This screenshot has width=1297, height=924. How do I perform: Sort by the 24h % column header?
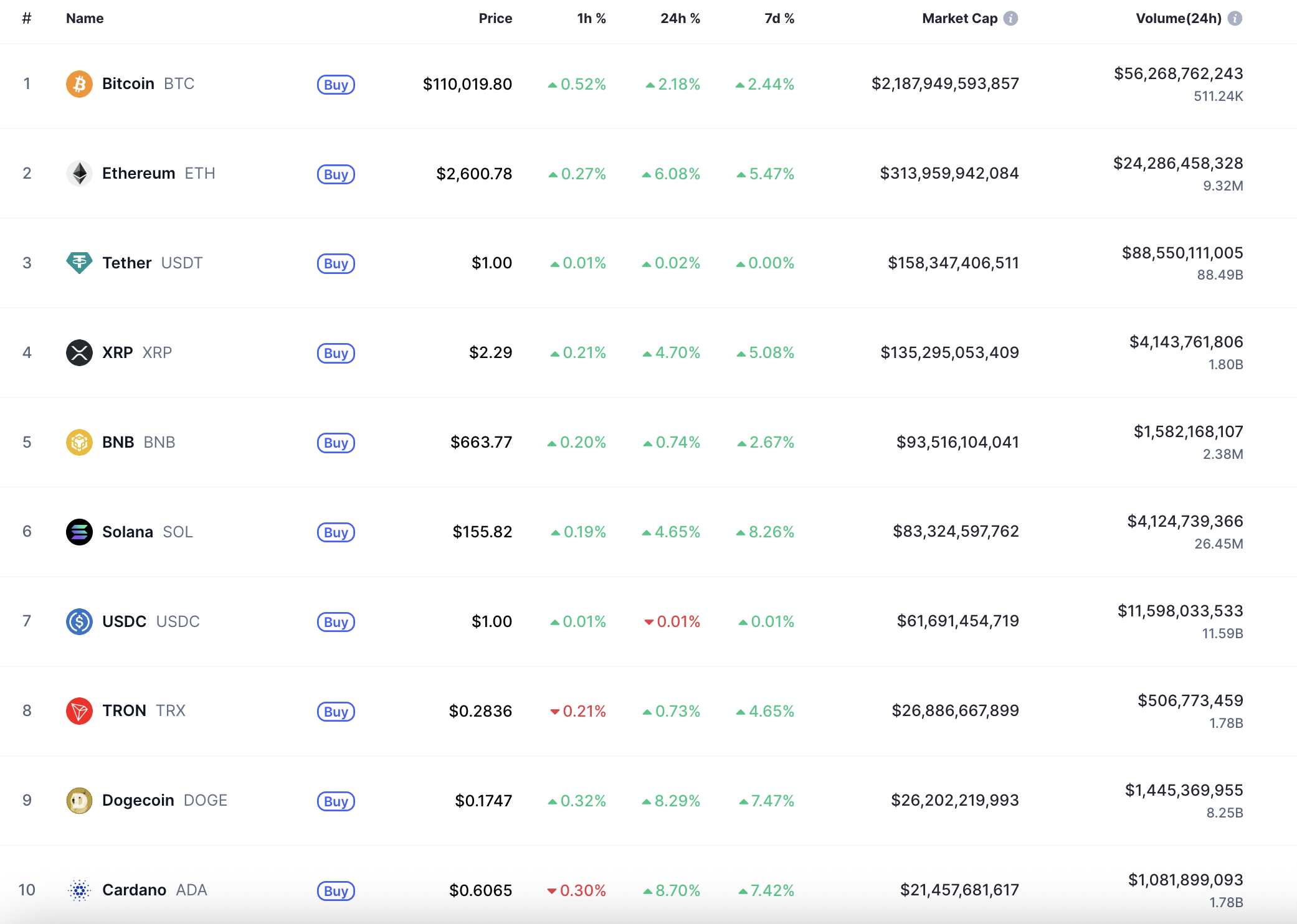[680, 19]
